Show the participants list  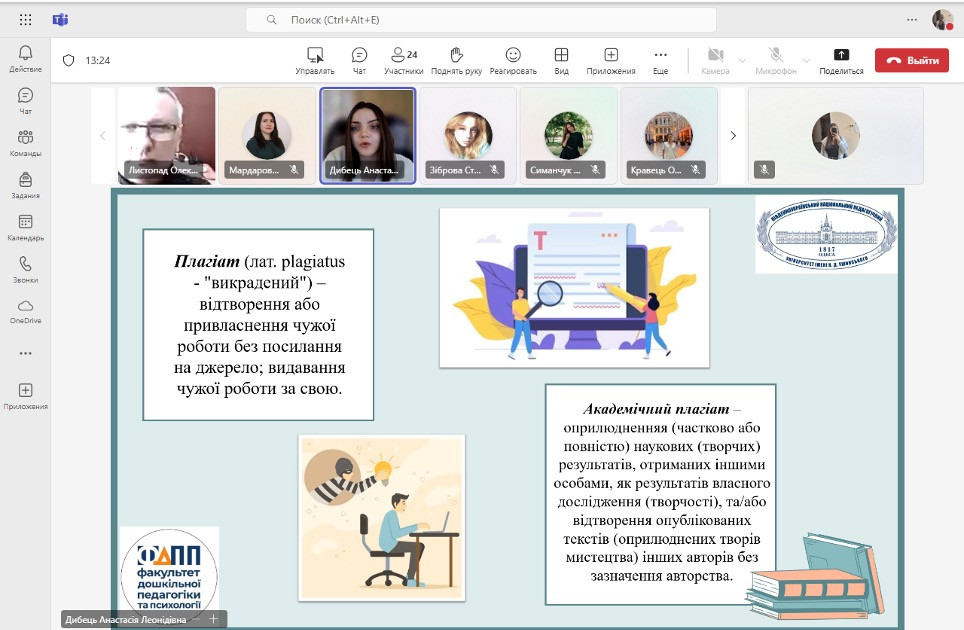click(404, 59)
